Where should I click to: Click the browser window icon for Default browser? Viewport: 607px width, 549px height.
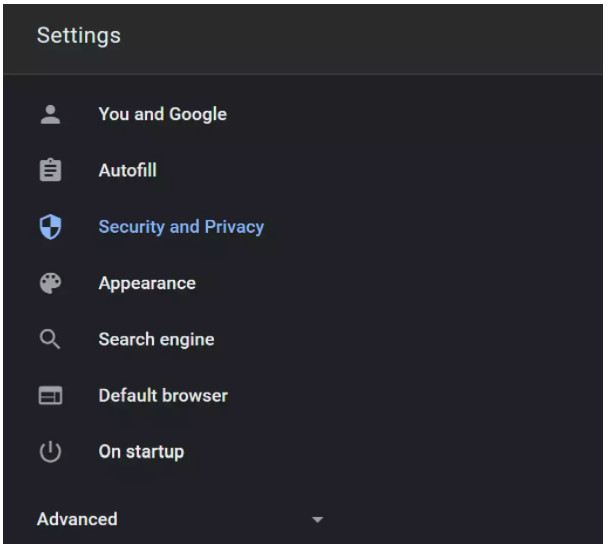50,396
